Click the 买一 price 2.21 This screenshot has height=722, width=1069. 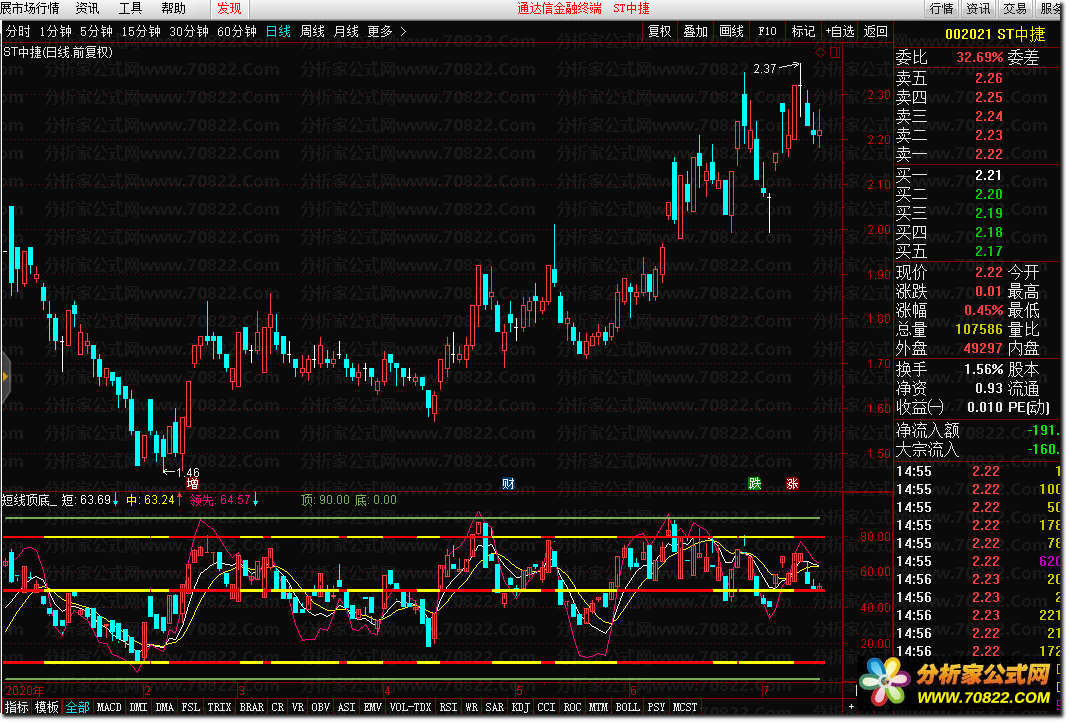click(989, 175)
